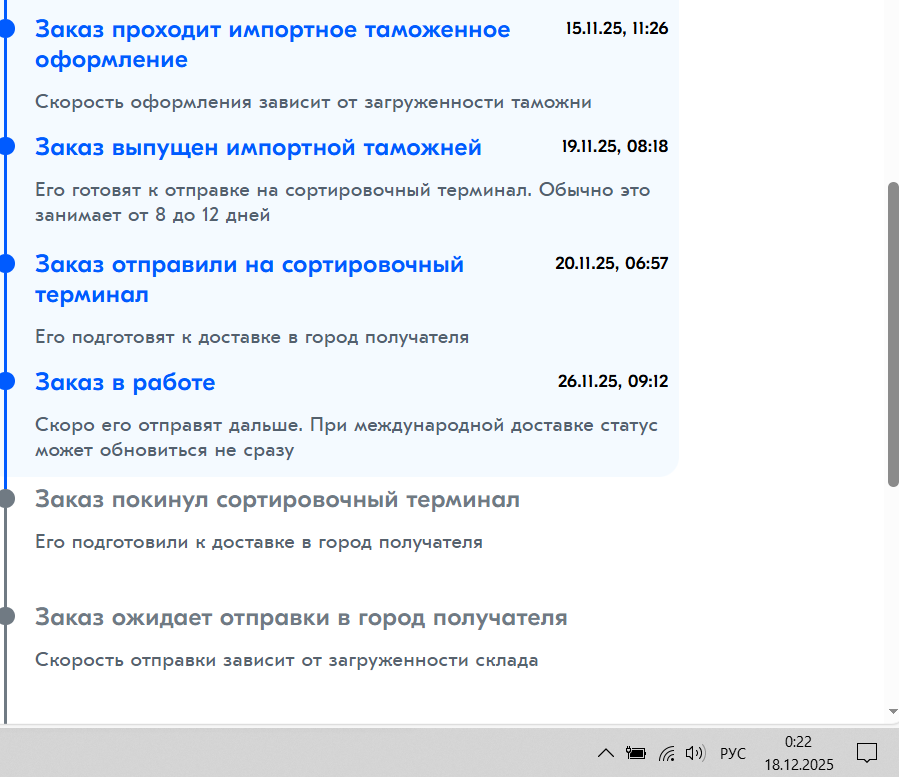The width and height of the screenshot is (899, 777).
Task: Open the Wi-Fi network icon
Action: point(667,753)
